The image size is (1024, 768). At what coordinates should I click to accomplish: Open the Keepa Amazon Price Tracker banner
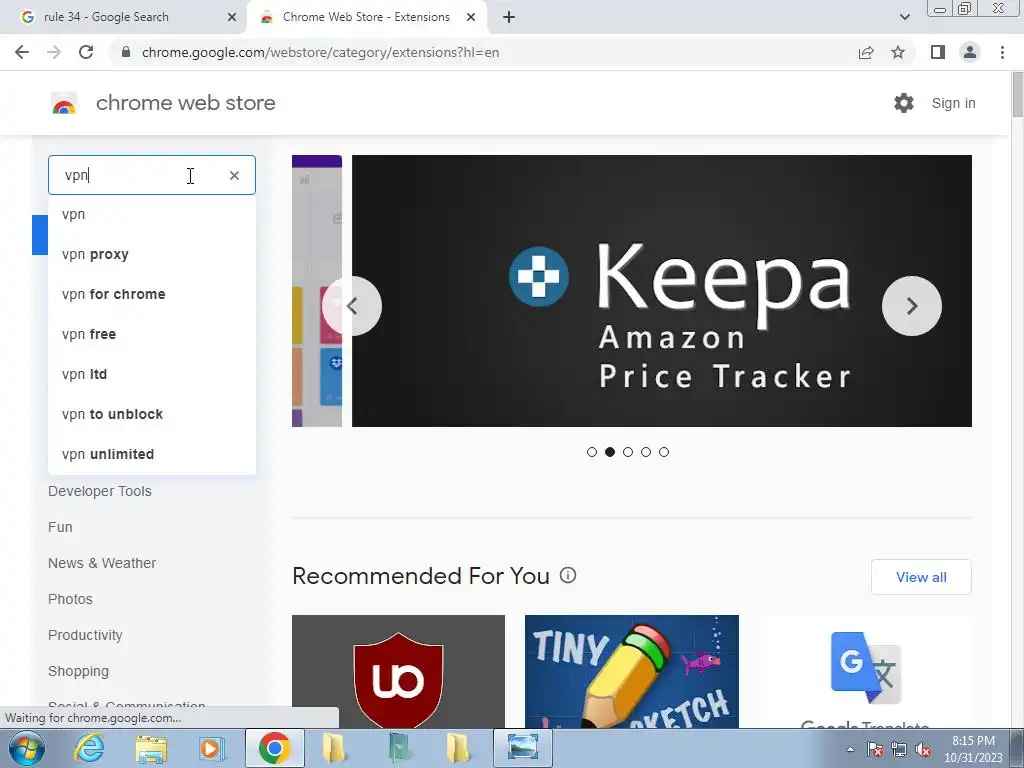click(662, 291)
